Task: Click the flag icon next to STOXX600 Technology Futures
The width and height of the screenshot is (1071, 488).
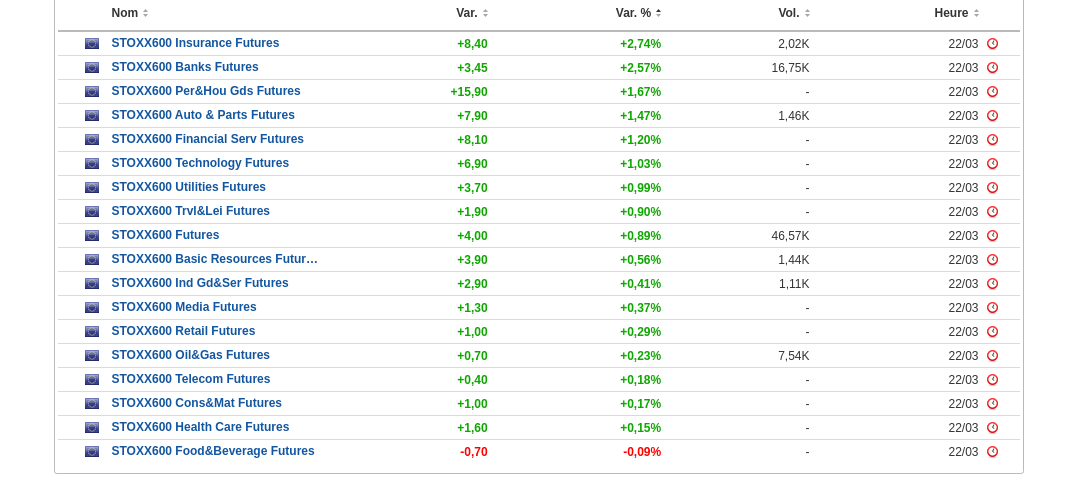Action: pyautogui.click(x=92, y=164)
